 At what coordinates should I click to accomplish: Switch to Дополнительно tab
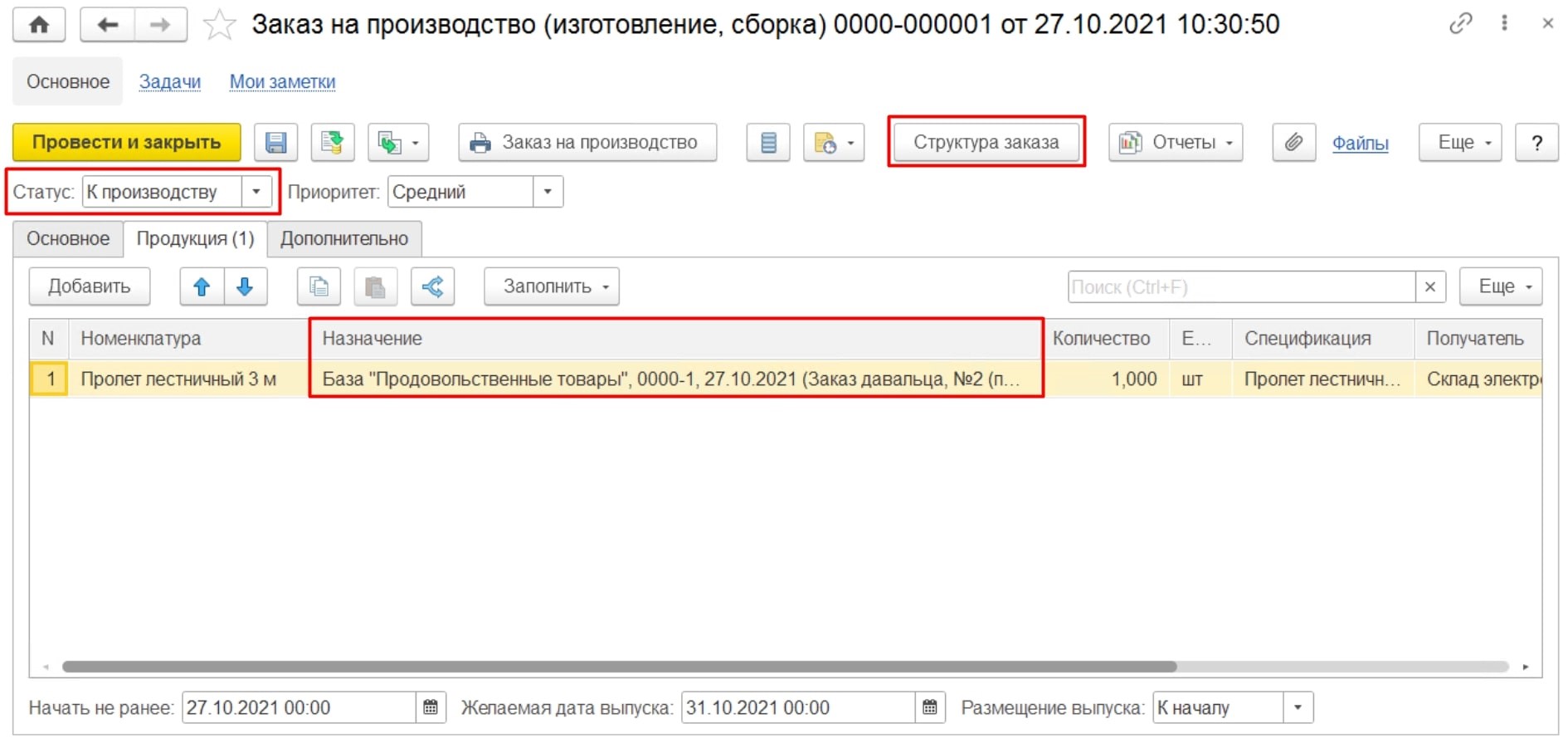pos(344,239)
